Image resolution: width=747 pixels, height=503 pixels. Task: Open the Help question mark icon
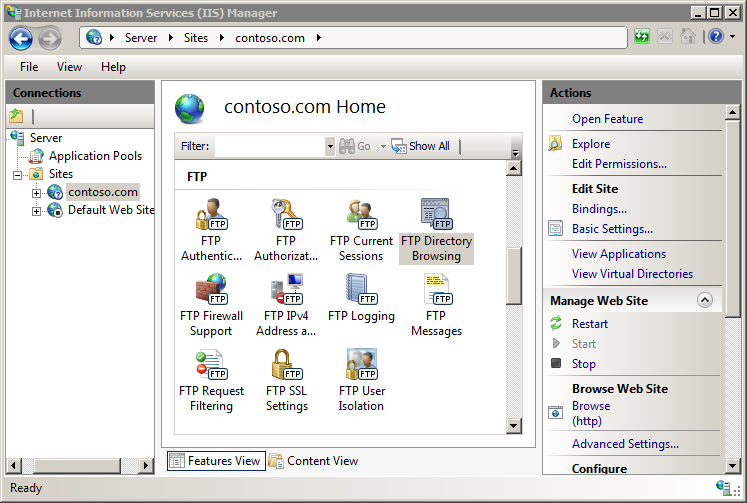click(716, 36)
